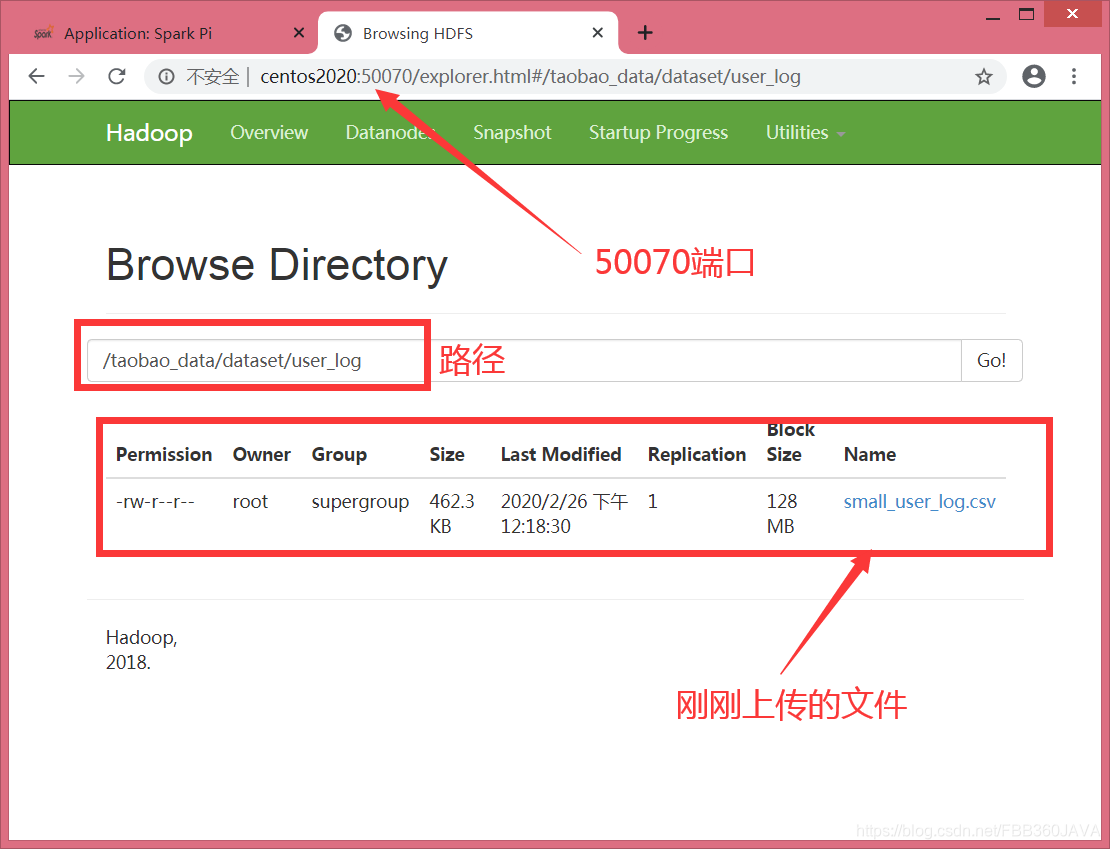Image resolution: width=1110 pixels, height=849 pixels.
Task: Open the Datanodes page
Action: [x=389, y=132]
